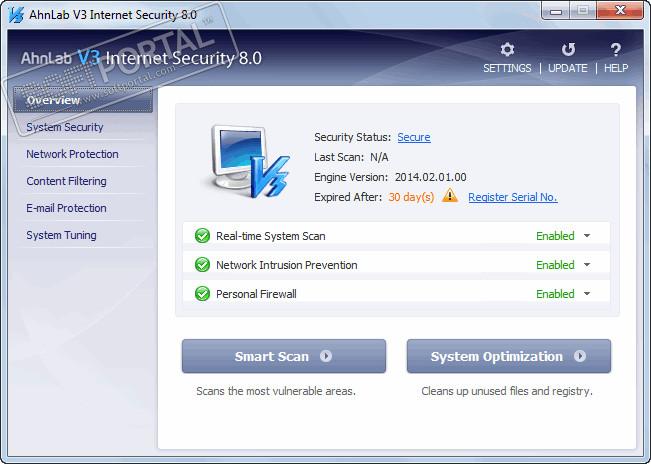Image resolution: width=651 pixels, height=464 pixels.
Task: Click green check icon for Real-time System Scan
Action: [202, 236]
